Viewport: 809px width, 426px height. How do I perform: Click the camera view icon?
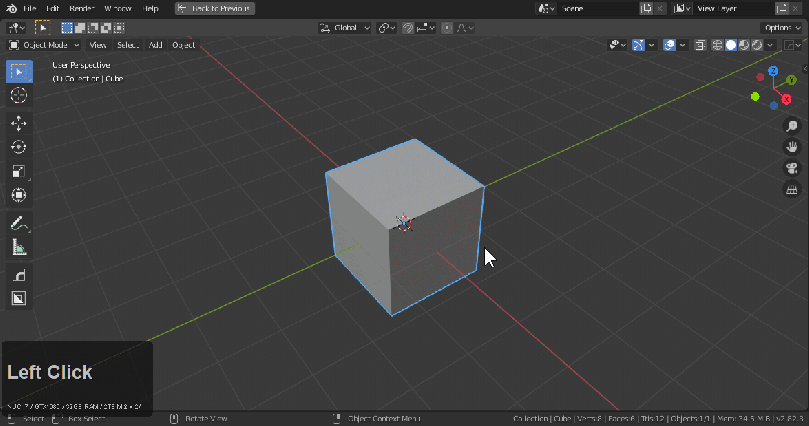point(791,168)
